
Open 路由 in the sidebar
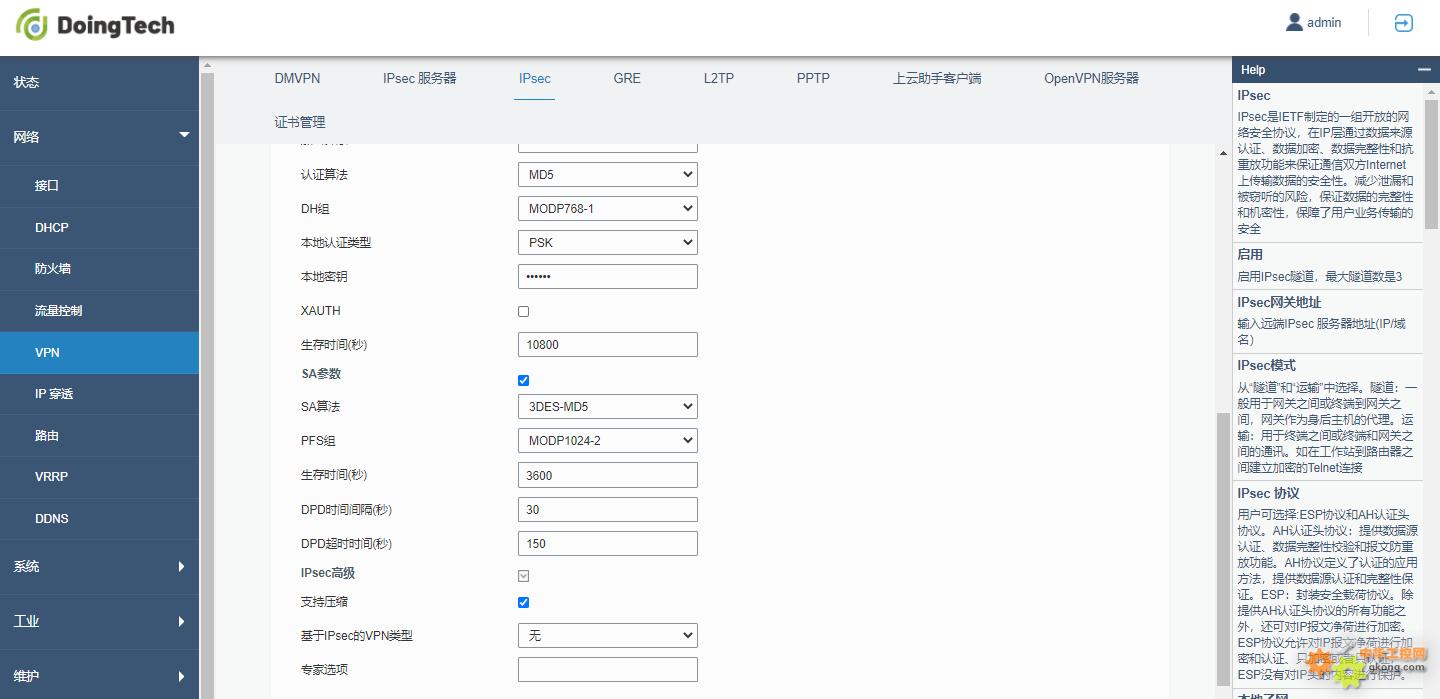(x=99, y=436)
